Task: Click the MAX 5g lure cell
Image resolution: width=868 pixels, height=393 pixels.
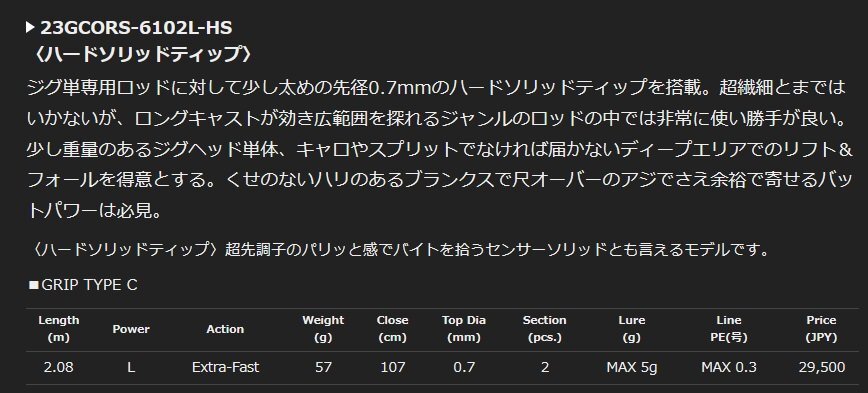Action: (632, 367)
